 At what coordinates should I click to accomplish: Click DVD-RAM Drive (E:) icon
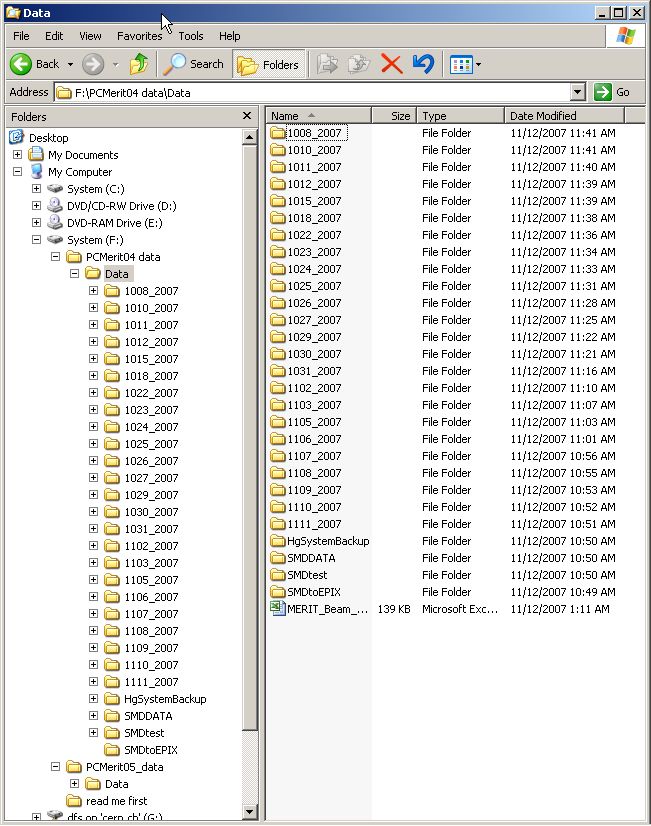click(x=55, y=222)
